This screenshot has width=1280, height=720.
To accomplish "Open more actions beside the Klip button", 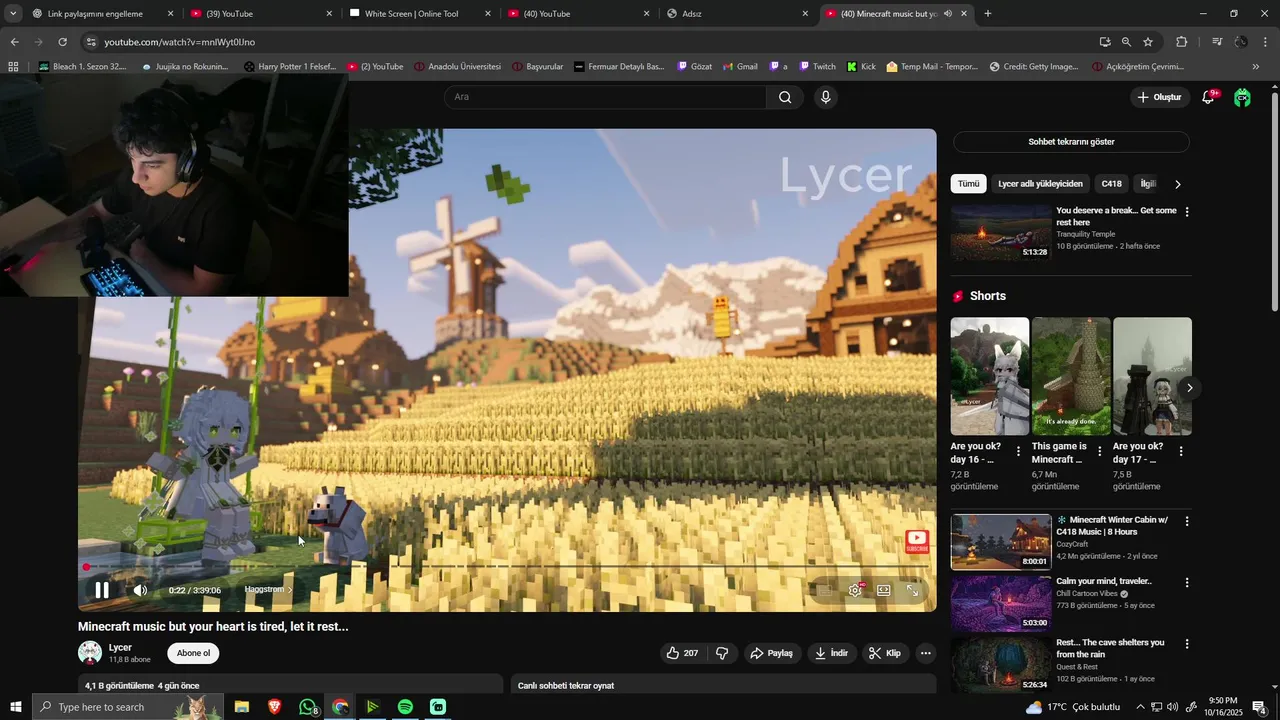I will click(x=926, y=653).
